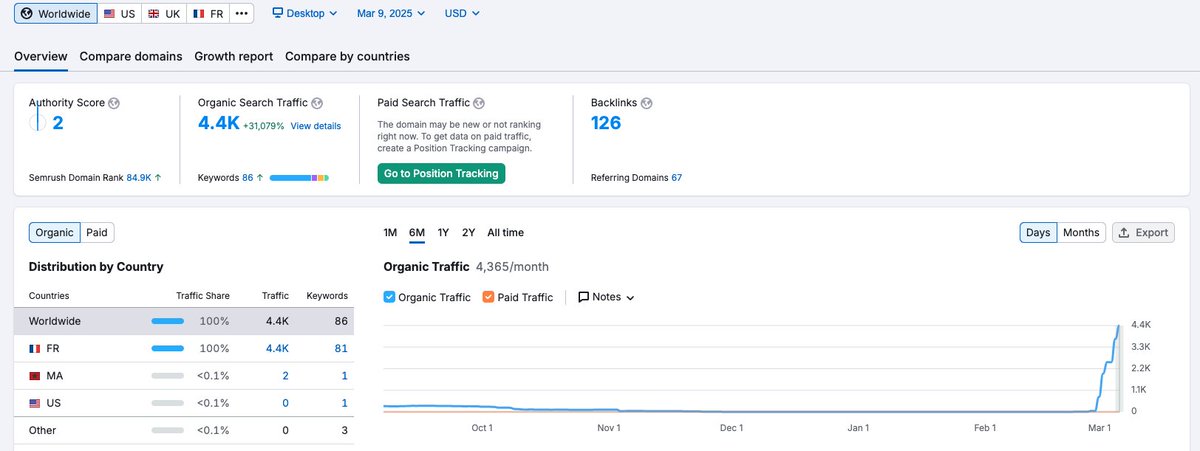Click FR traffic share bar
This screenshot has height=451, width=1200.
click(x=168, y=348)
